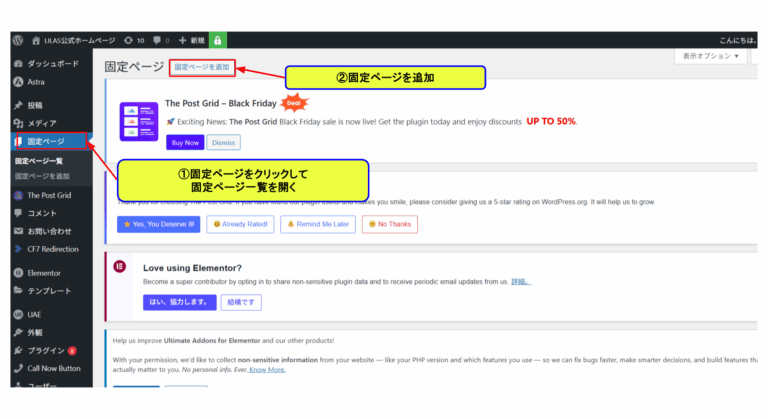Click the plus 新規 icon in admin bar

click(182, 40)
